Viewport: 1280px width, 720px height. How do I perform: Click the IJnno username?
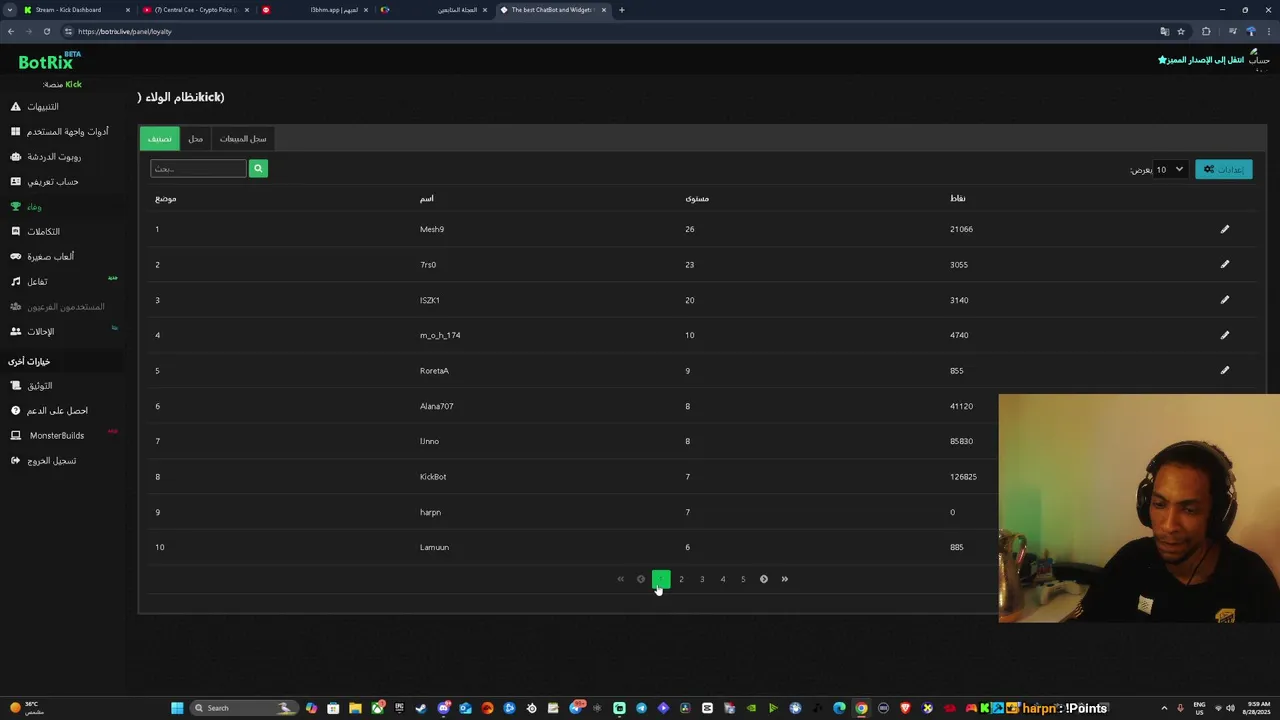pos(429,441)
